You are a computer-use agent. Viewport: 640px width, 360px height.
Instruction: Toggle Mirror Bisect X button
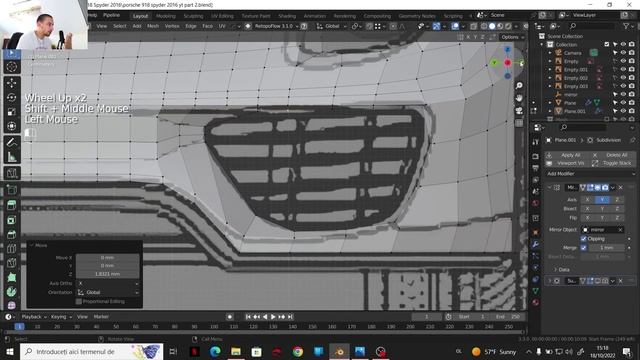click(587, 209)
